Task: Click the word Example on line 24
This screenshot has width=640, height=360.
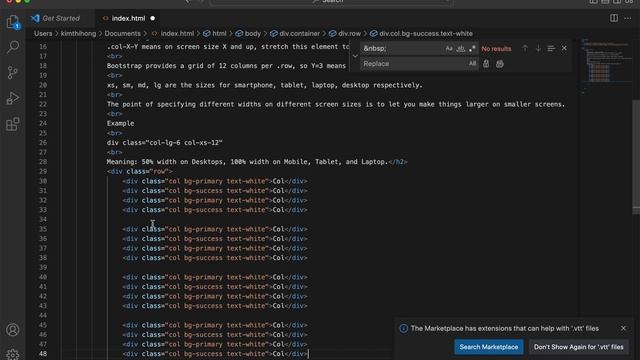Action: [120, 123]
